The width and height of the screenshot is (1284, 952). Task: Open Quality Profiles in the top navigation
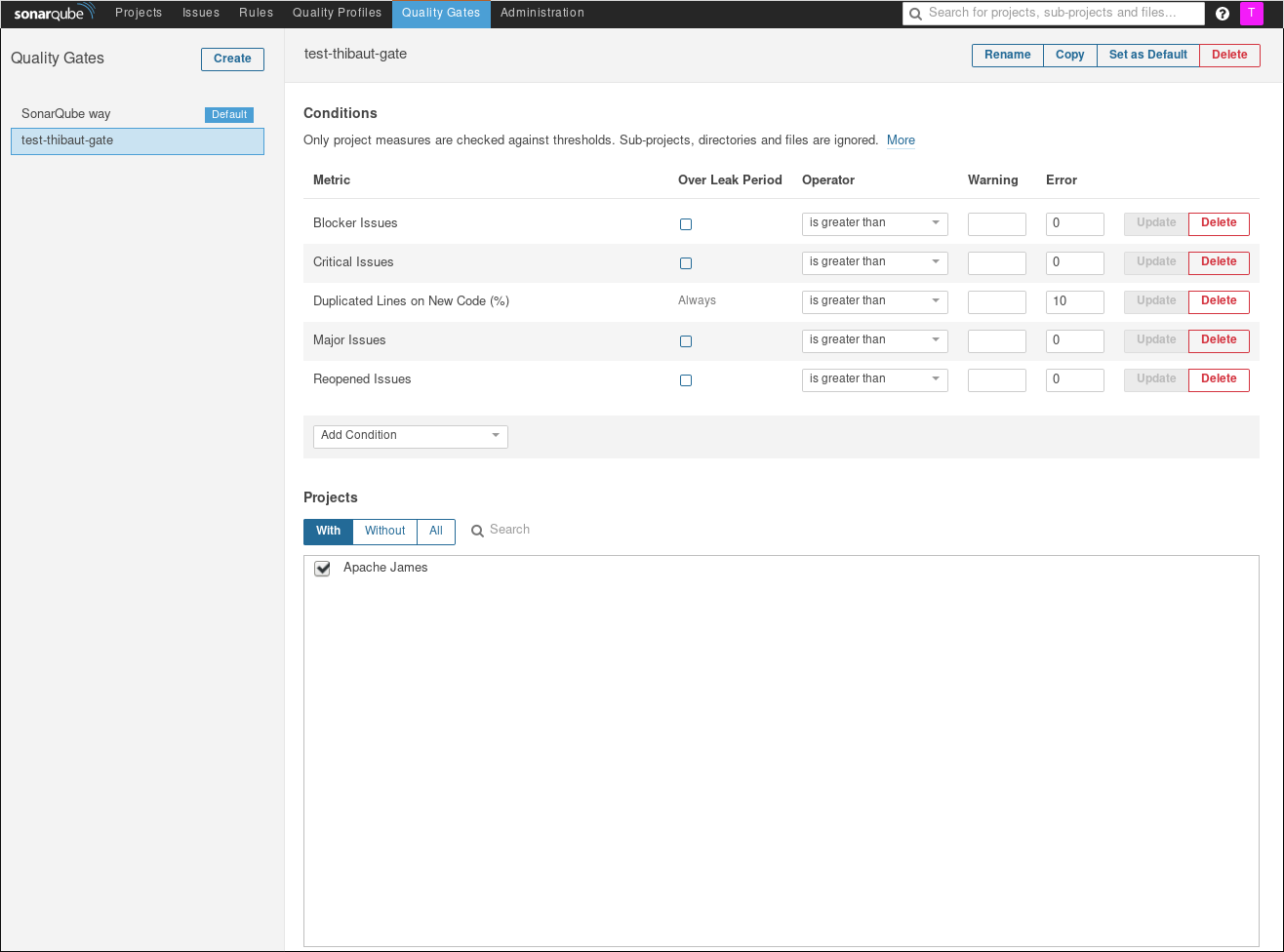[x=338, y=14]
